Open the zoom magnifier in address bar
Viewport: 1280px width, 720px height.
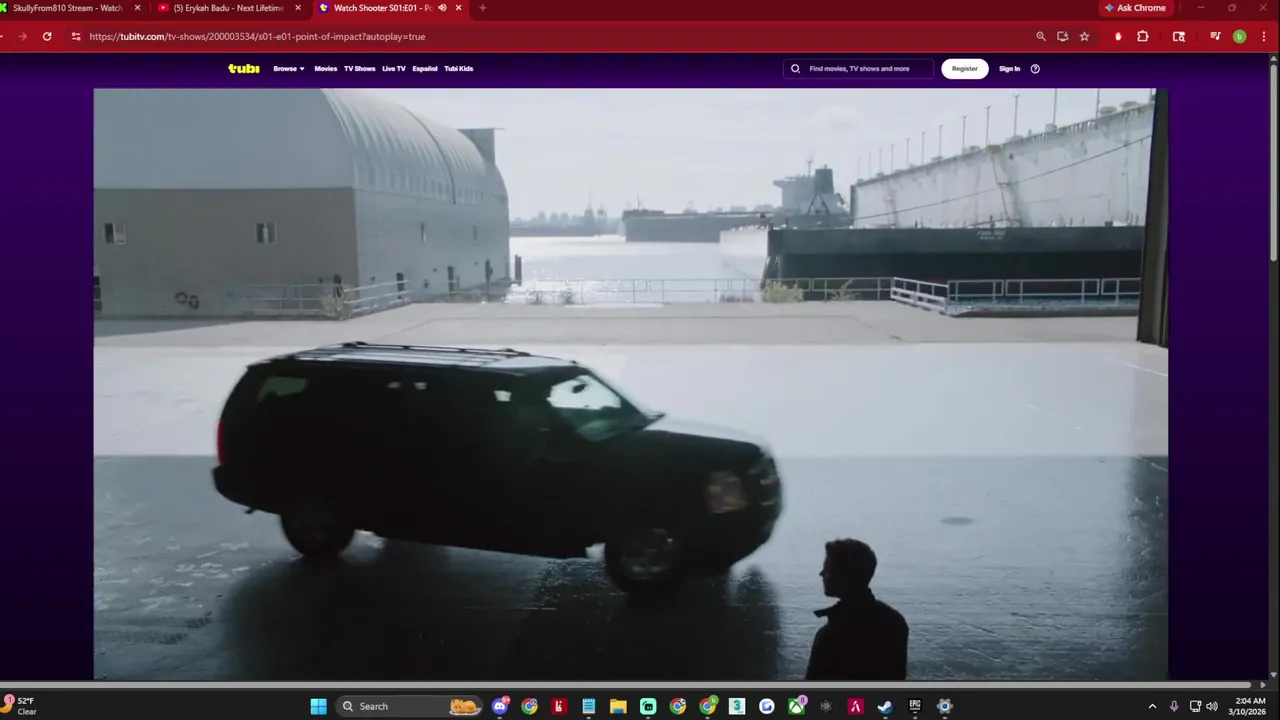point(1041,36)
